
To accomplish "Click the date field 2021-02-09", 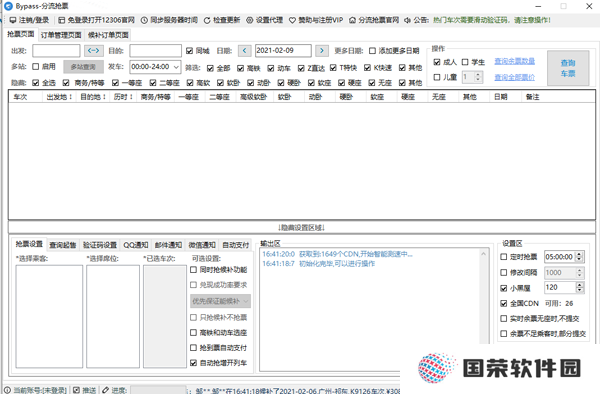I will (x=283, y=50).
